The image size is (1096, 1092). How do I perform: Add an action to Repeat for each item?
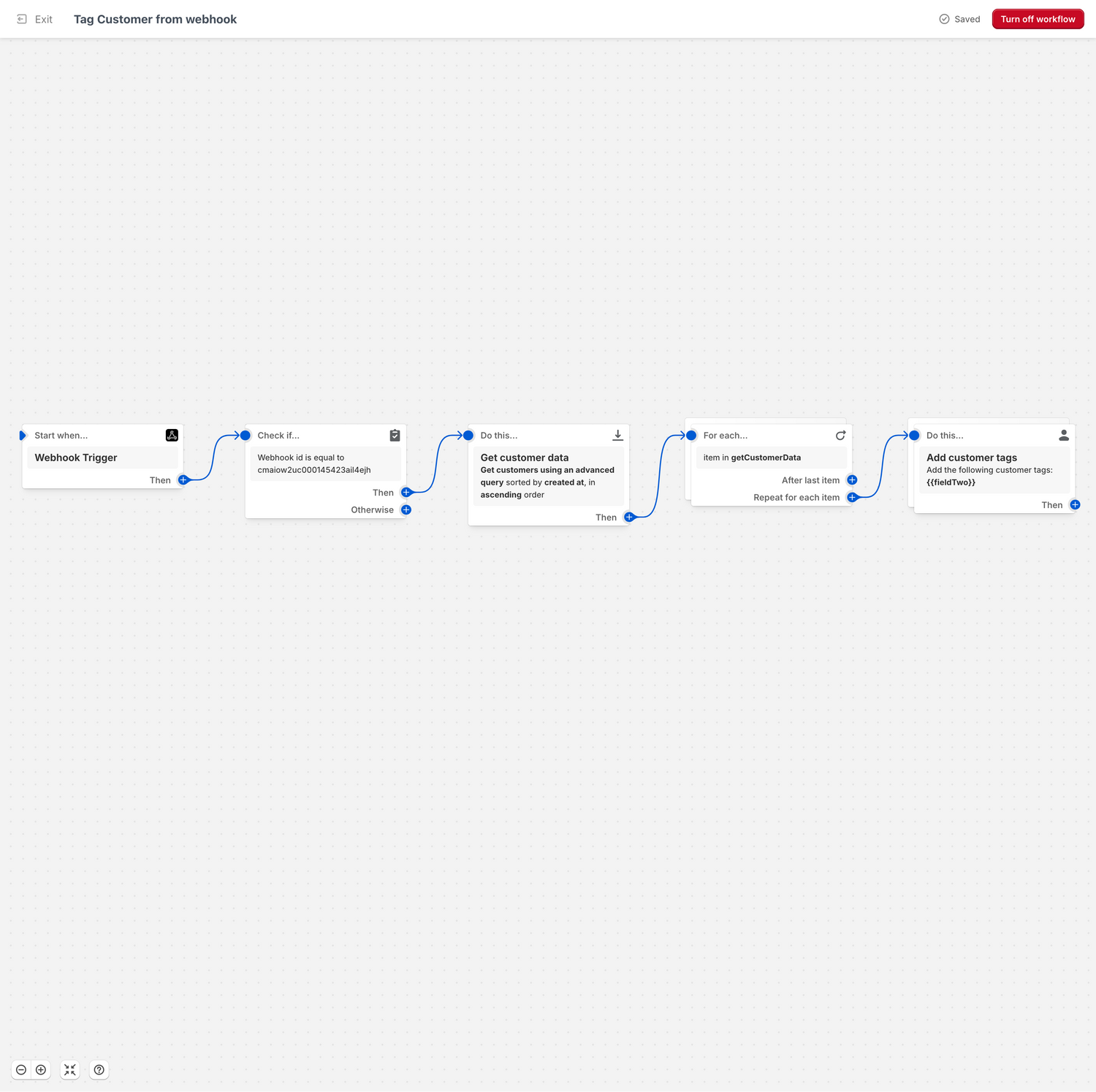point(852,497)
